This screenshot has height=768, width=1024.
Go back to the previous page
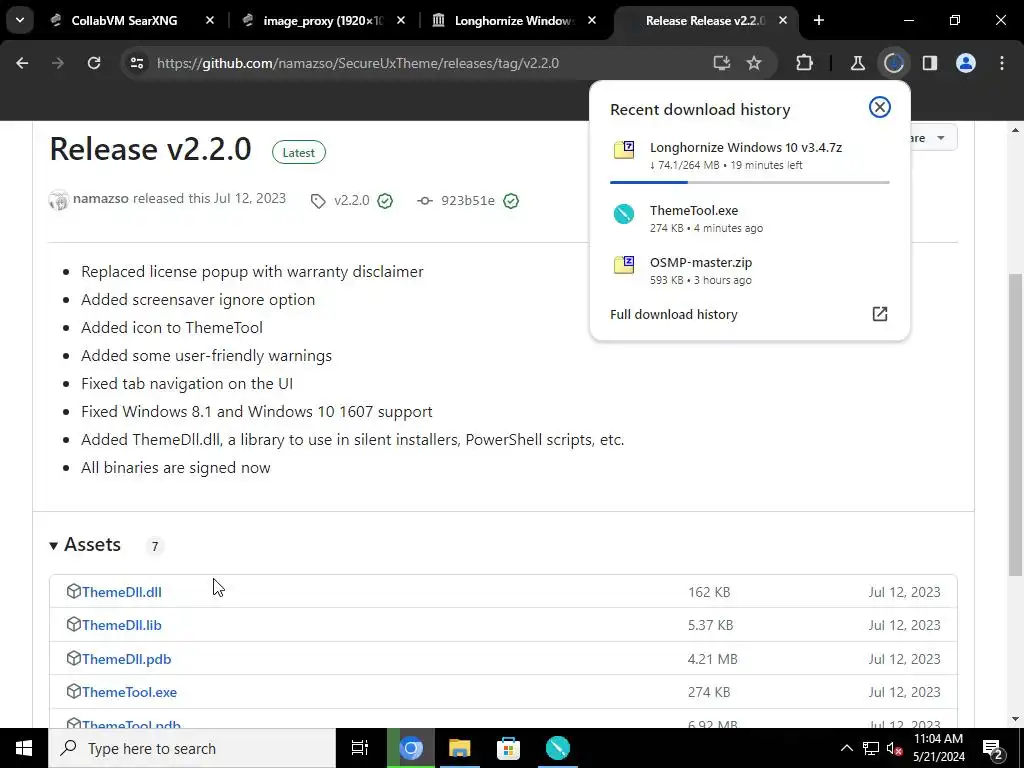pos(22,63)
